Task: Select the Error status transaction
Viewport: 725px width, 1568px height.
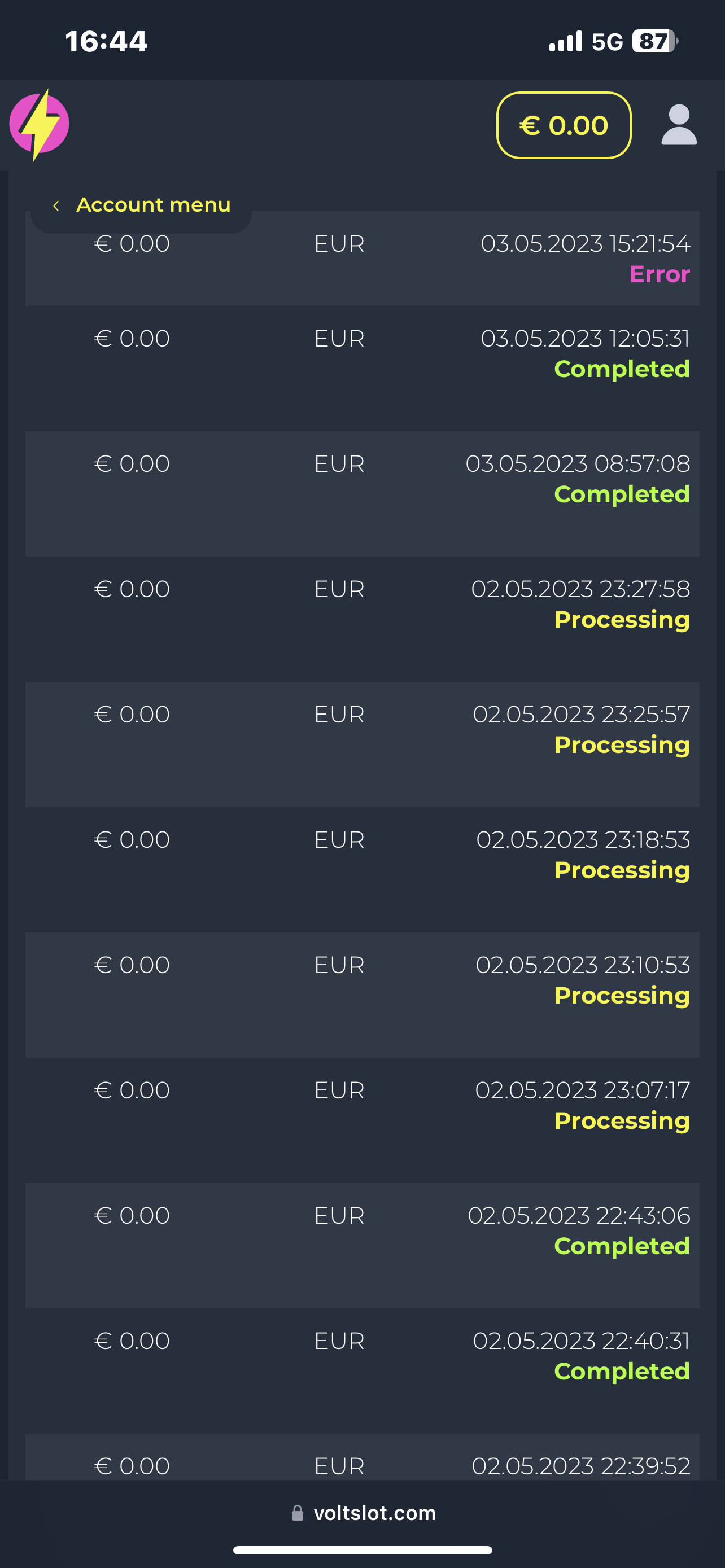Action: click(660, 274)
